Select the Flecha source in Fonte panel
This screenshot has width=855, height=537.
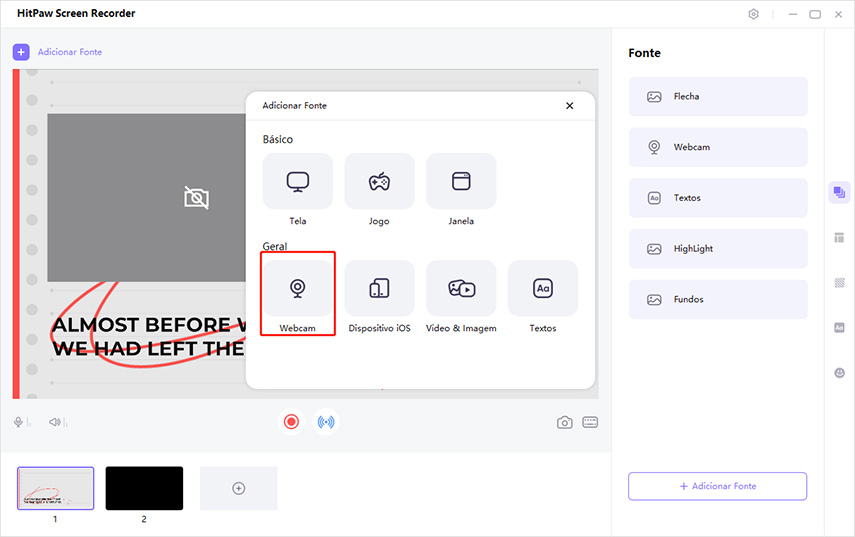[x=718, y=96]
